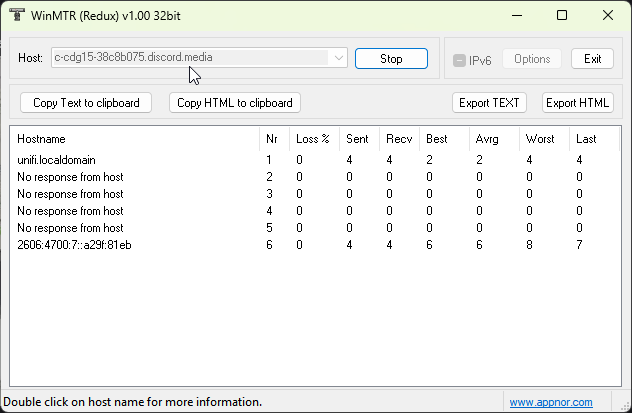Select No response from host row 5
The width and height of the screenshot is (632, 413).
pos(315,228)
